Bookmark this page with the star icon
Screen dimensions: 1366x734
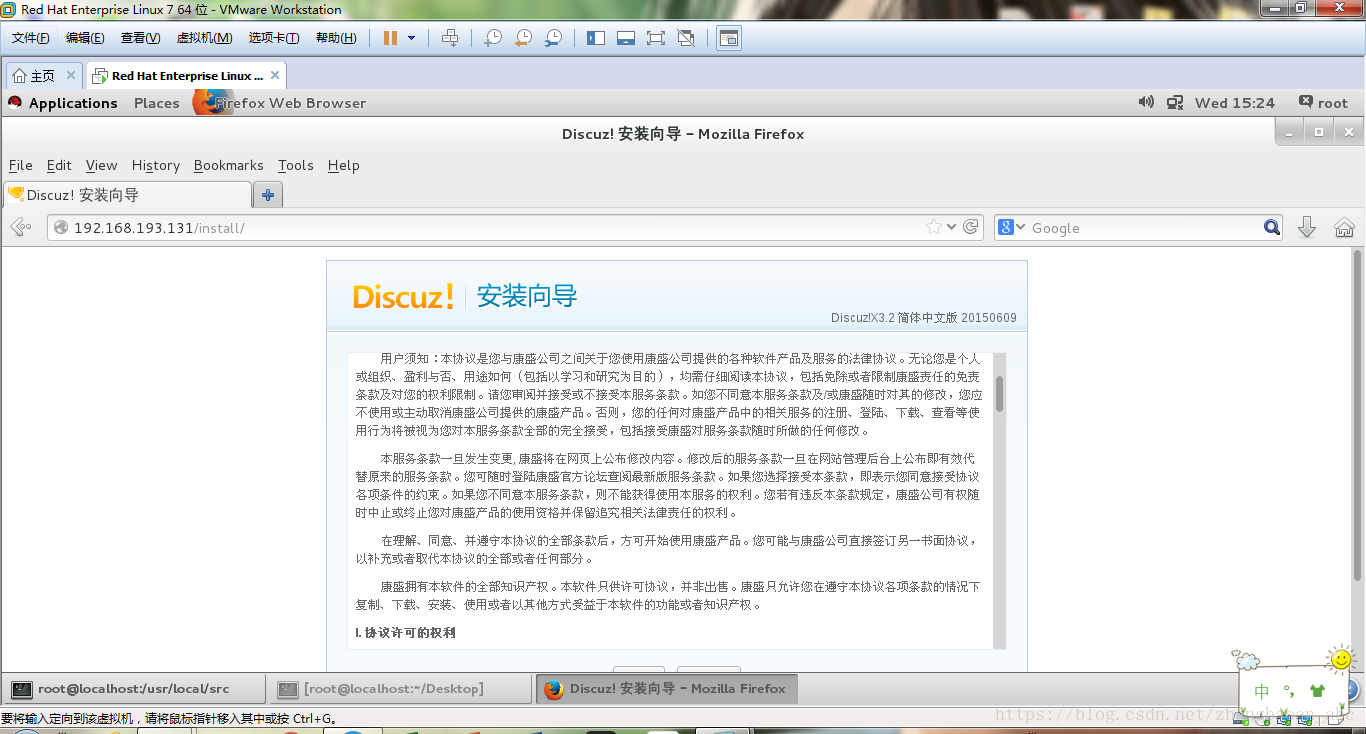pyautogui.click(x=934, y=227)
